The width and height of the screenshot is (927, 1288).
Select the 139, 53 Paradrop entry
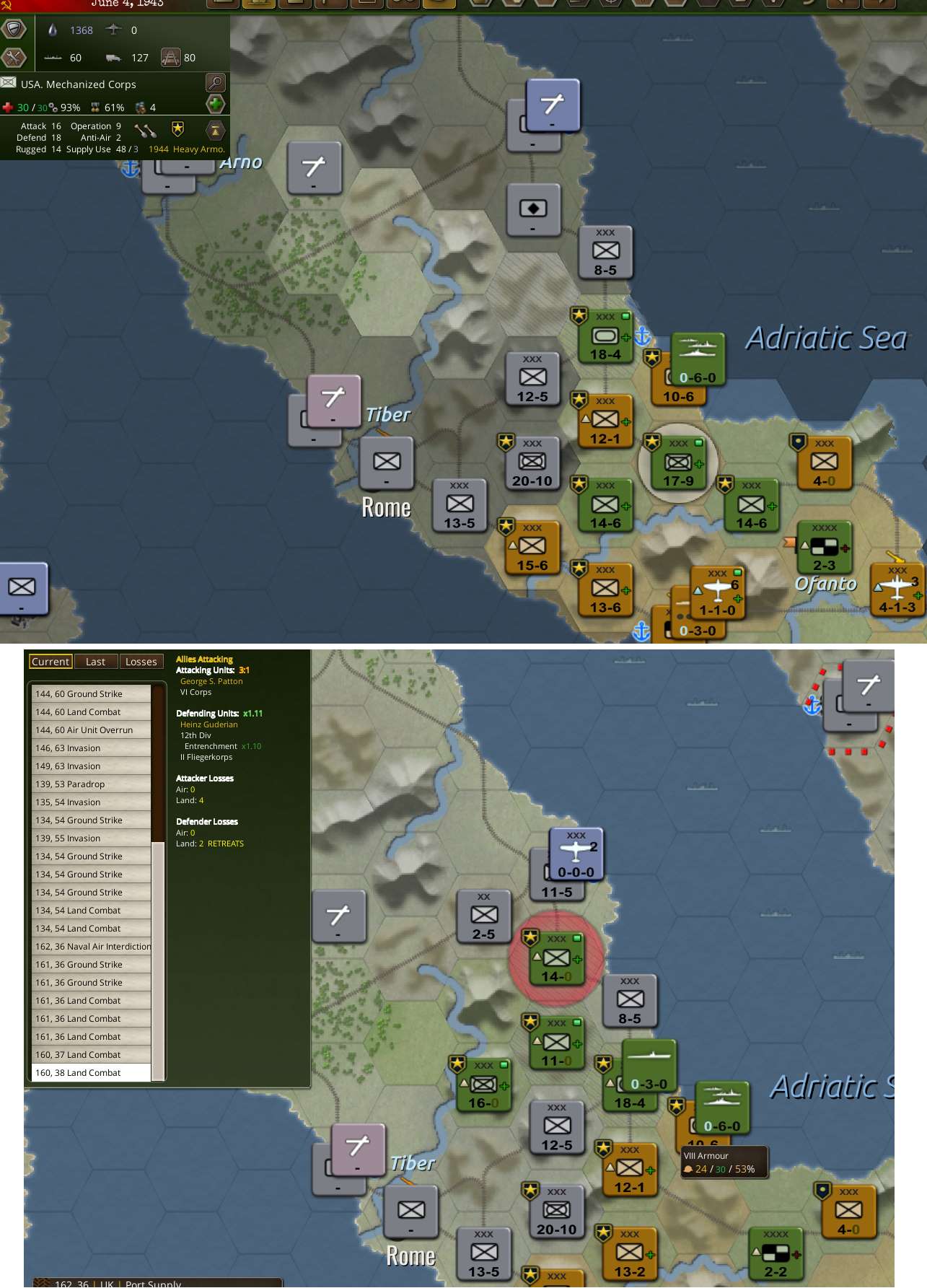click(x=91, y=784)
